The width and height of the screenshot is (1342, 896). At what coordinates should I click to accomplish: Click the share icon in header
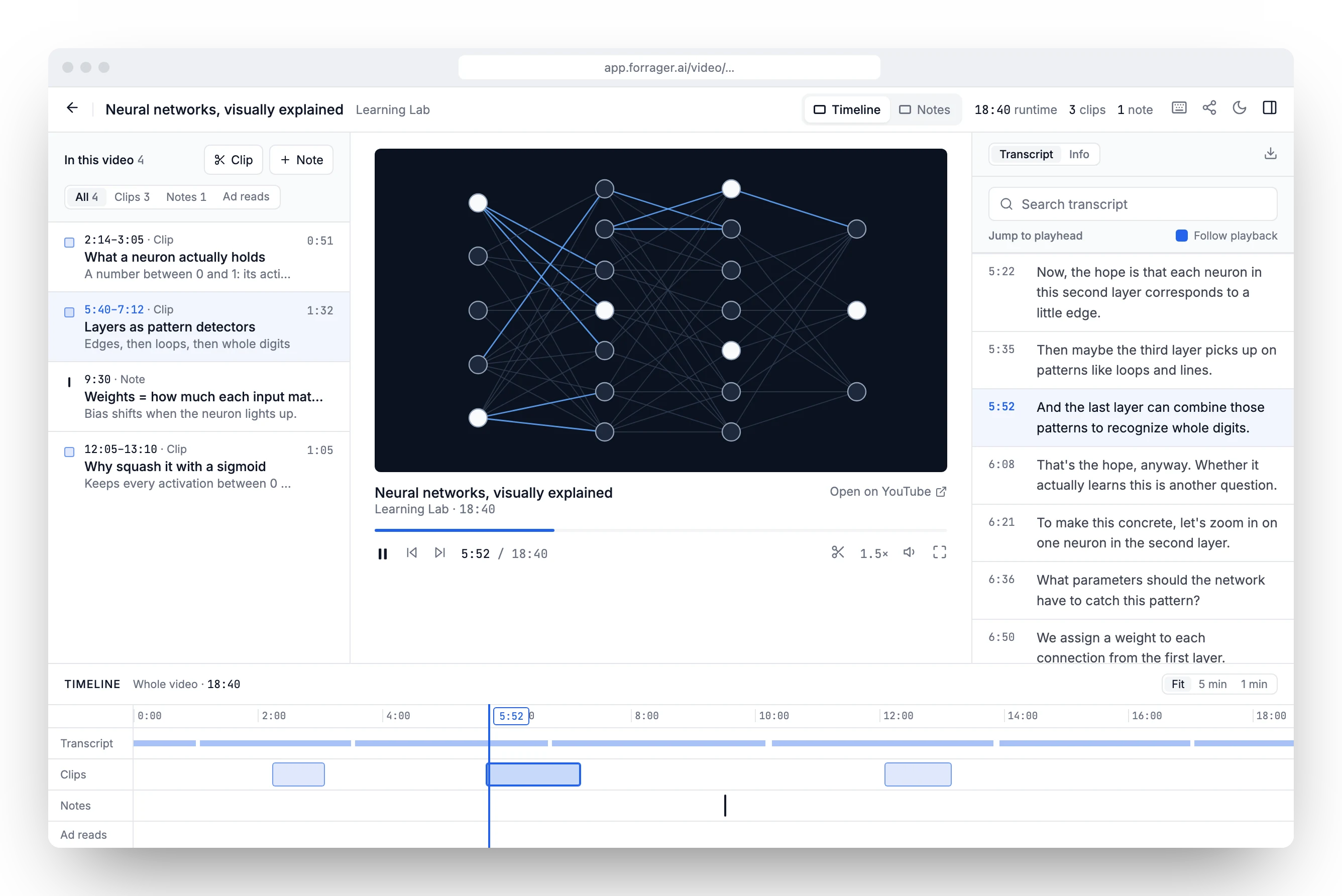[1209, 108]
